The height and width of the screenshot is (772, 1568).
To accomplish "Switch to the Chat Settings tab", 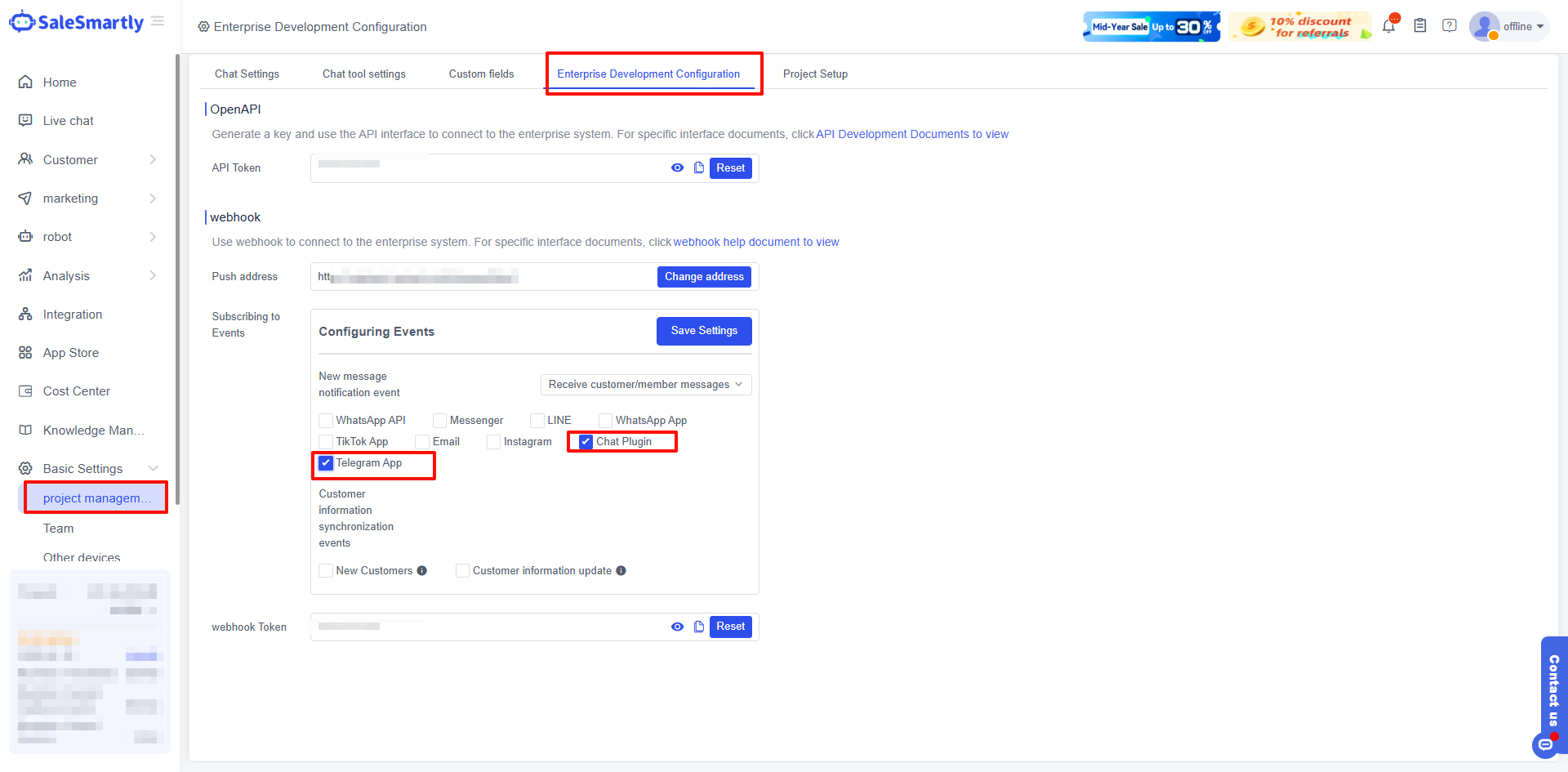I will (247, 74).
